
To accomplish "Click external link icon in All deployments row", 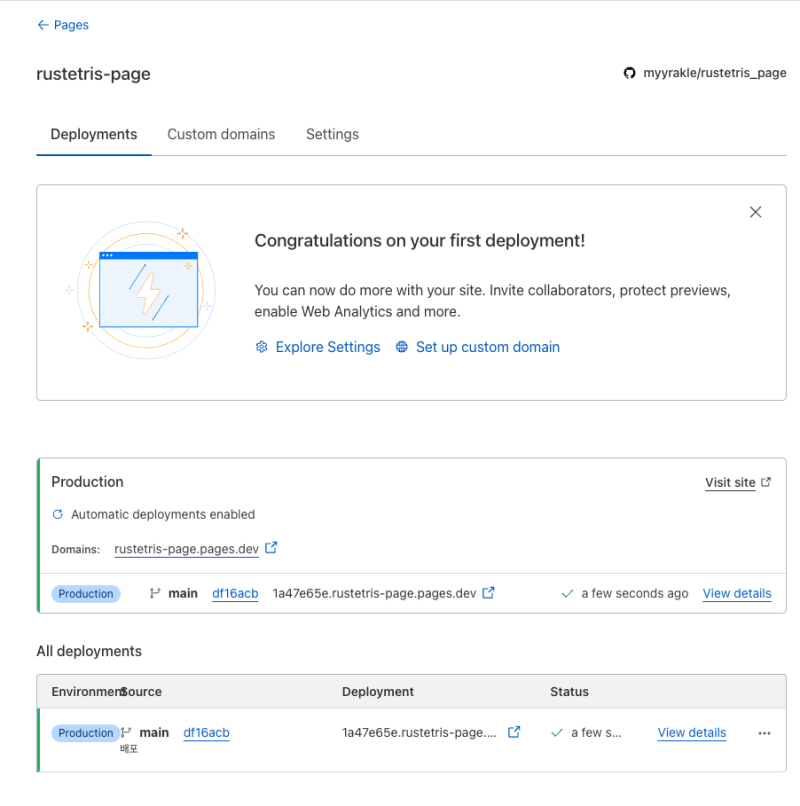I will (x=514, y=732).
